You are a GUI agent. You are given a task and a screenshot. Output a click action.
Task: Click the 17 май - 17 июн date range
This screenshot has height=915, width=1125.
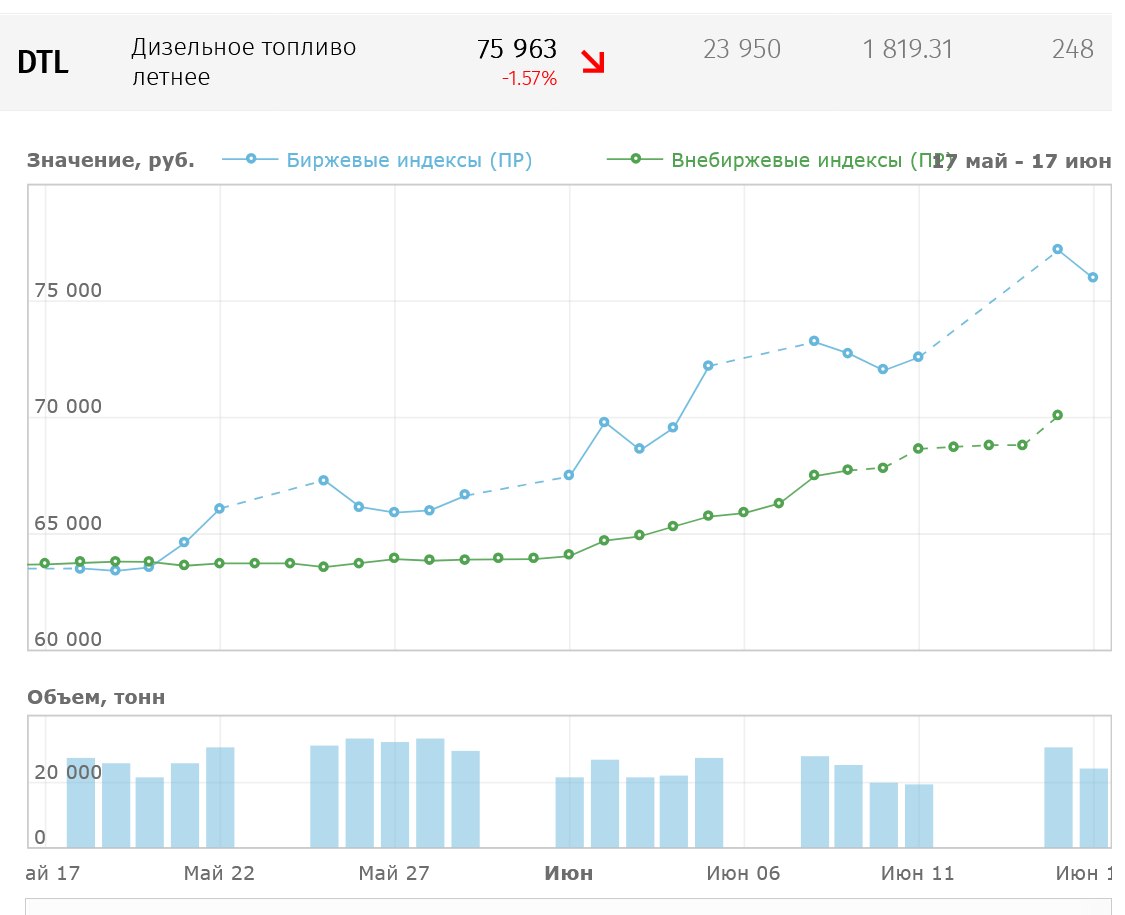[x=1022, y=161]
